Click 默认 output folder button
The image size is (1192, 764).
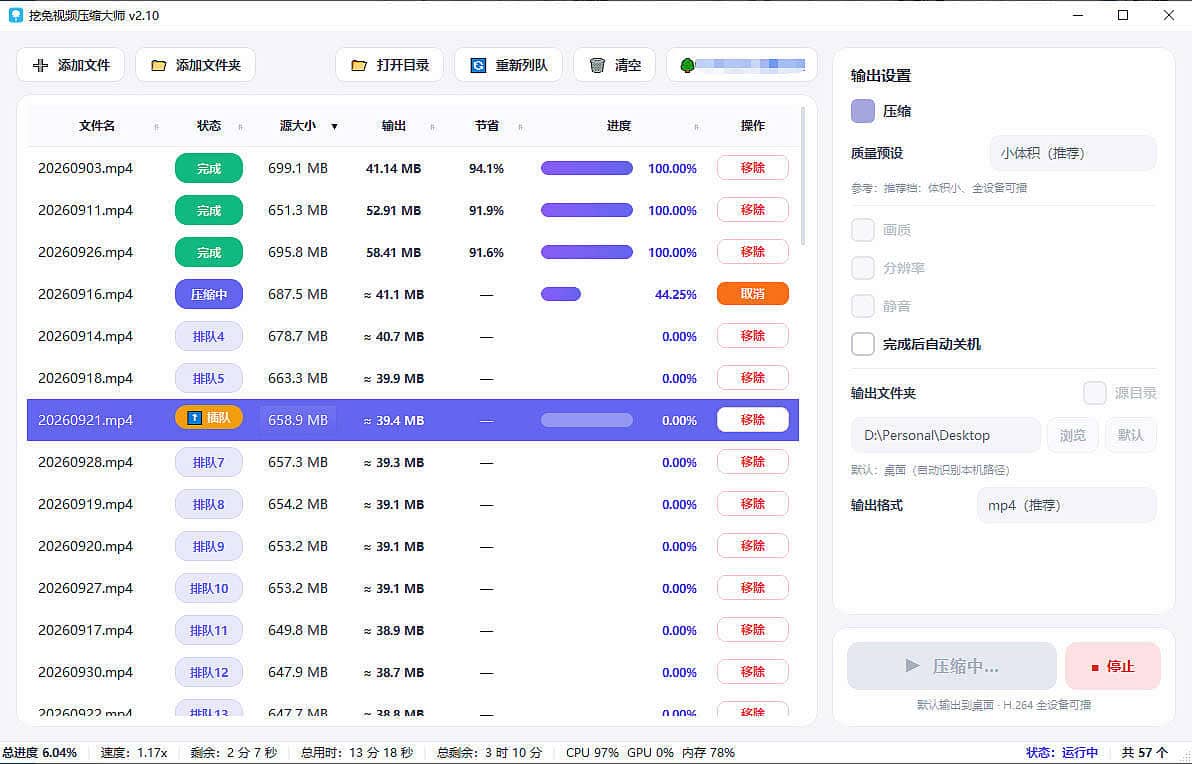(x=1130, y=435)
